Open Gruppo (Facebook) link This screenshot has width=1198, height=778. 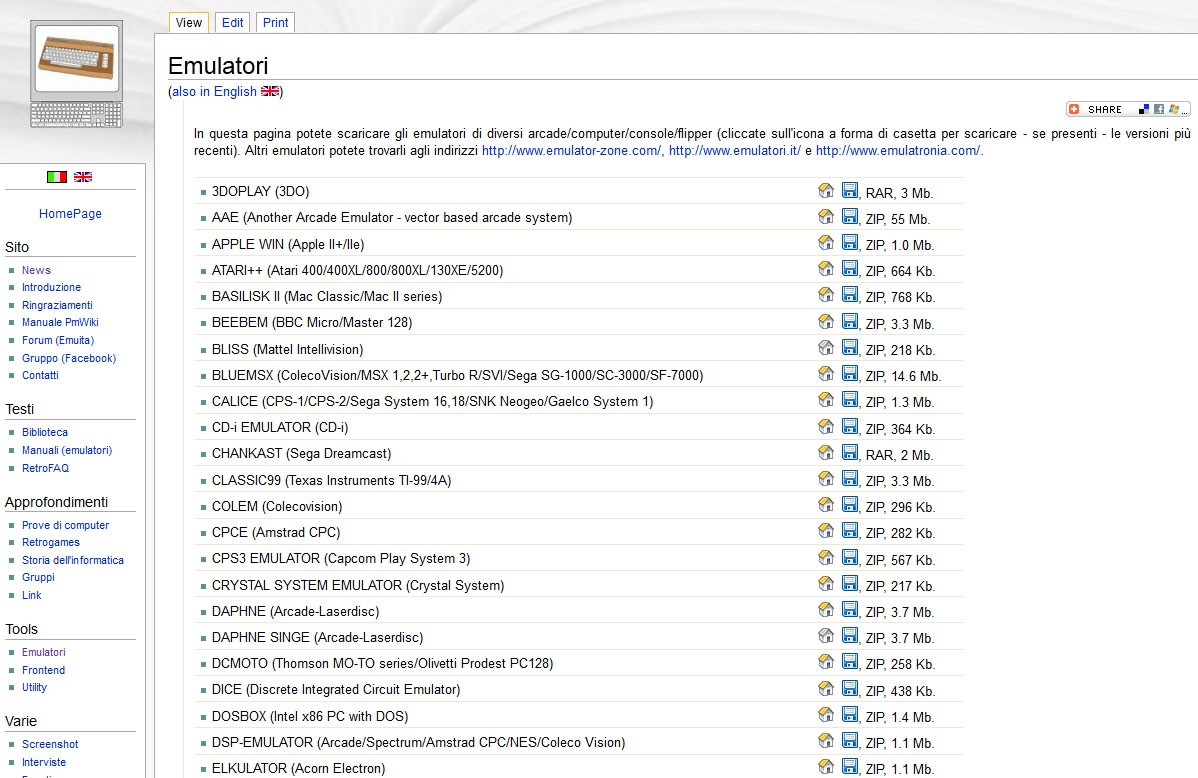click(69, 358)
